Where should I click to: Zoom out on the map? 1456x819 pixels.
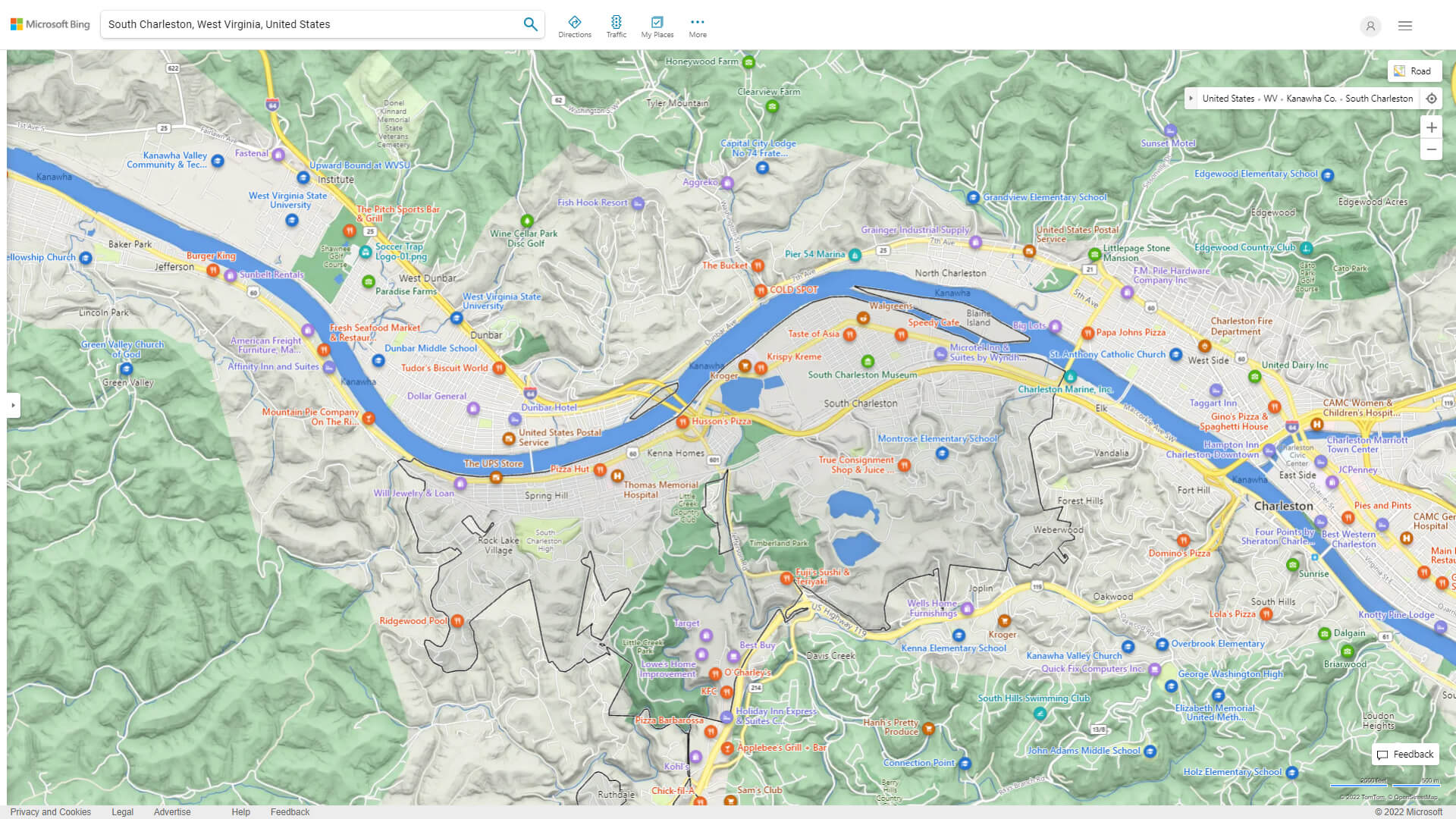click(1431, 149)
